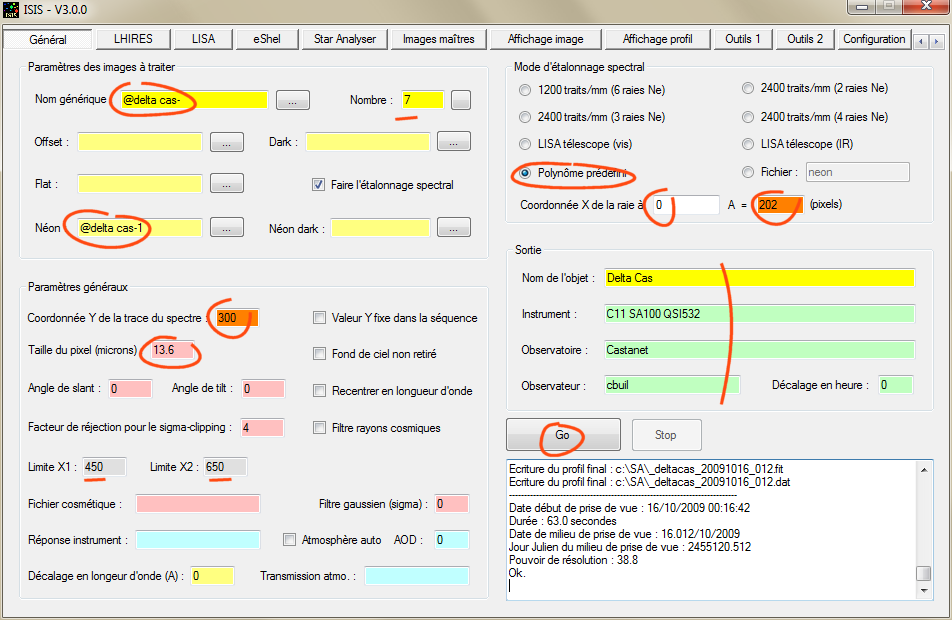Click browse button next to Flat field
The width and height of the screenshot is (952, 620).
(227, 184)
